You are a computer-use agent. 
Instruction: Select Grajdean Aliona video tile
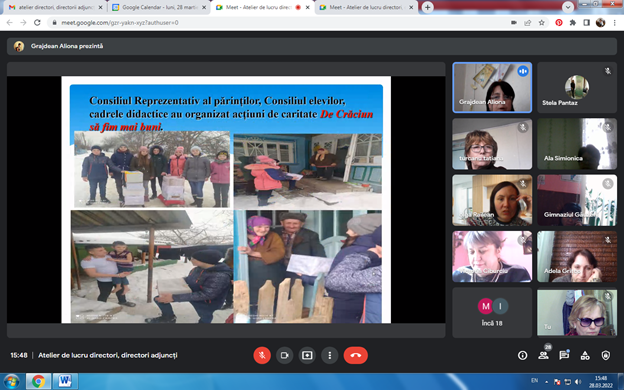point(492,88)
